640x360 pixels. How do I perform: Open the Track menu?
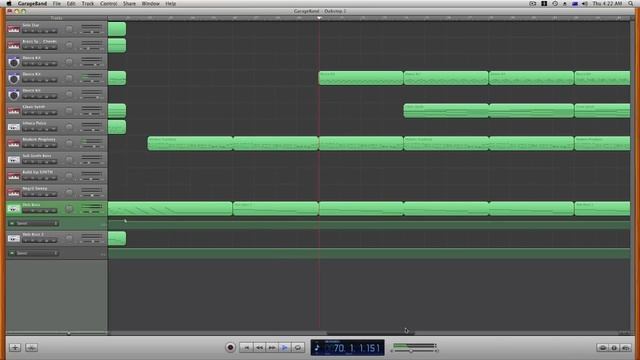(x=87, y=3)
